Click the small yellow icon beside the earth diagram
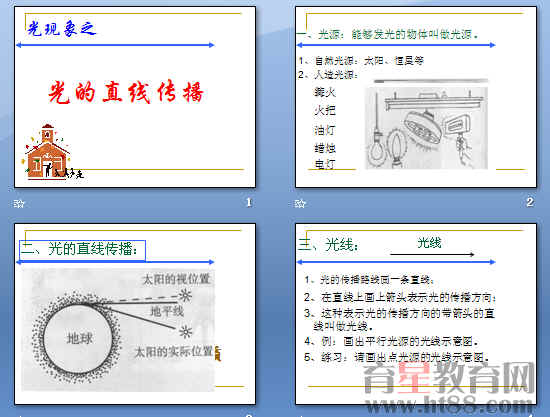Viewport: 550px width, 417px height. pos(218,353)
